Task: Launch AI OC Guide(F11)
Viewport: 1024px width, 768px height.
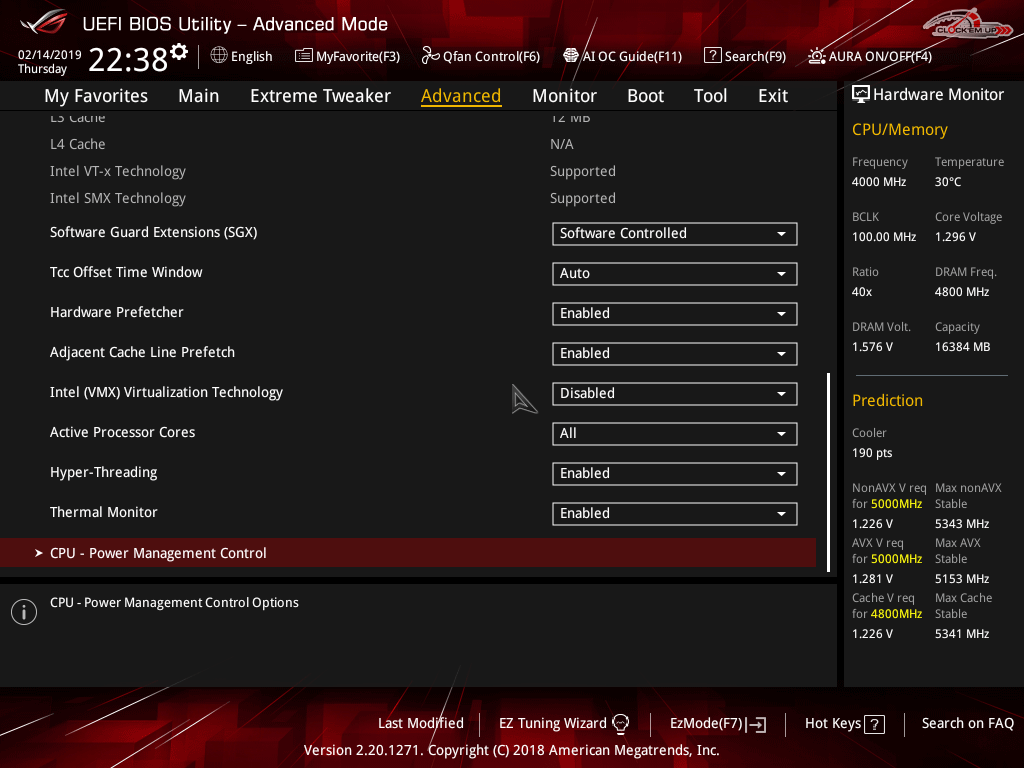Action: (622, 56)
